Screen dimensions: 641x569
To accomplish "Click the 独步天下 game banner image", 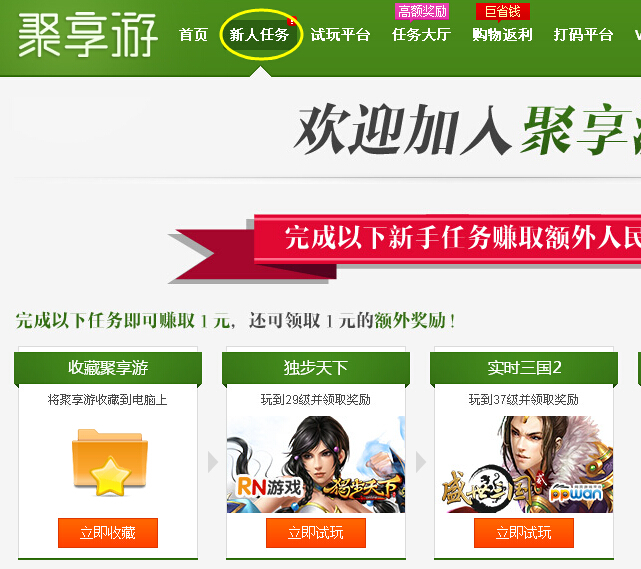I will (x=316, y=464).
